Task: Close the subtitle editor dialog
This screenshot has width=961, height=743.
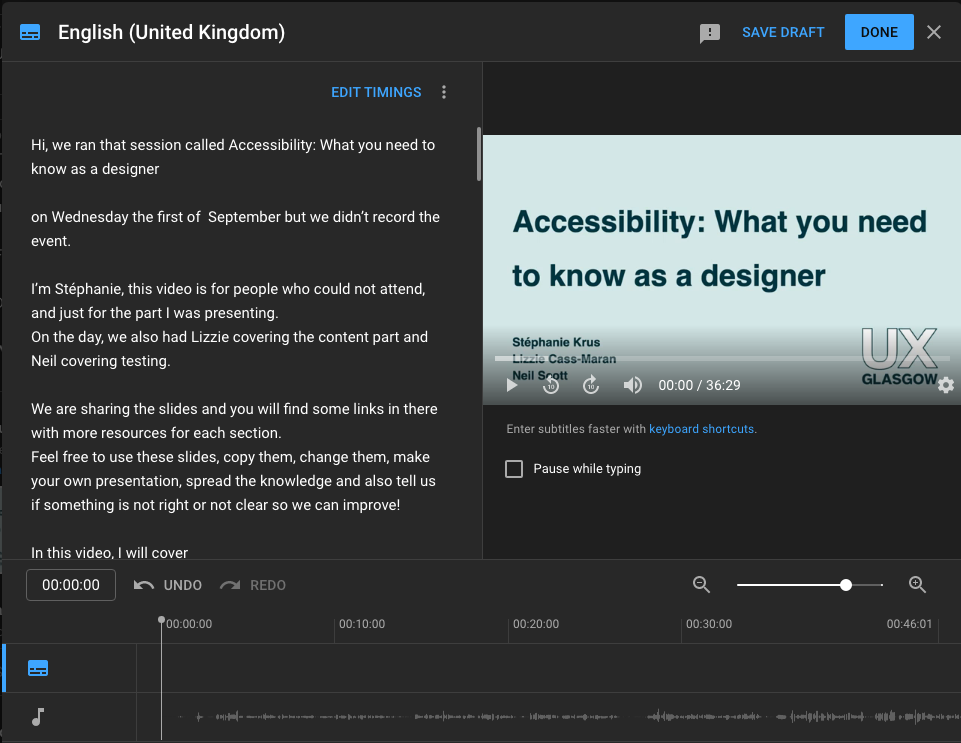Action: point(933,32)
